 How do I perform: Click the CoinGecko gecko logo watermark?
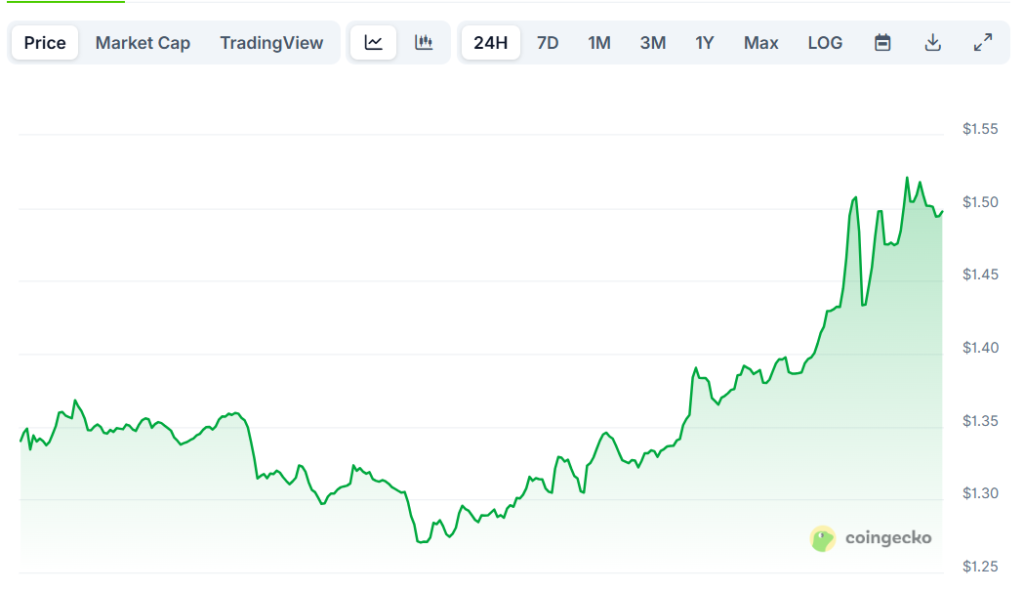pyautogui.click(x=822, y=539)
